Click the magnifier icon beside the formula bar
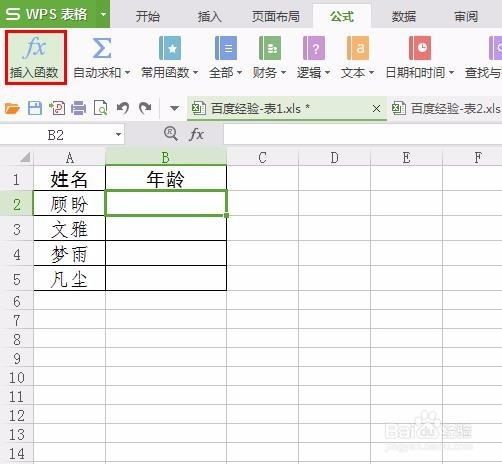The image size is (502, 464). pyautogui.click(x=171, y=134)
